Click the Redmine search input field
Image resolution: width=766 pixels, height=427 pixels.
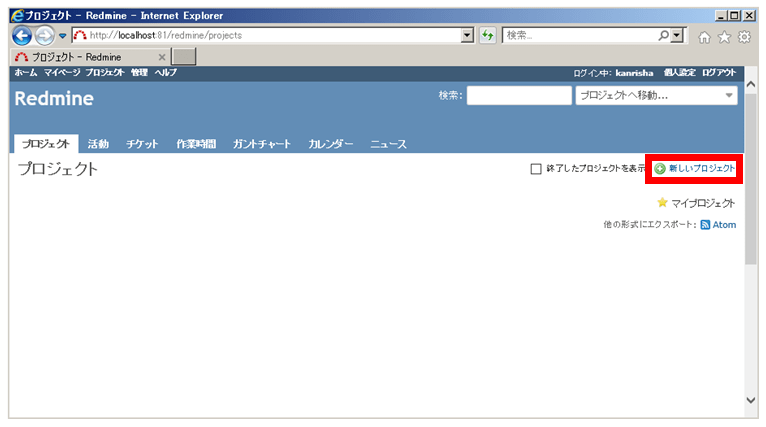click(x=519, y=95)
